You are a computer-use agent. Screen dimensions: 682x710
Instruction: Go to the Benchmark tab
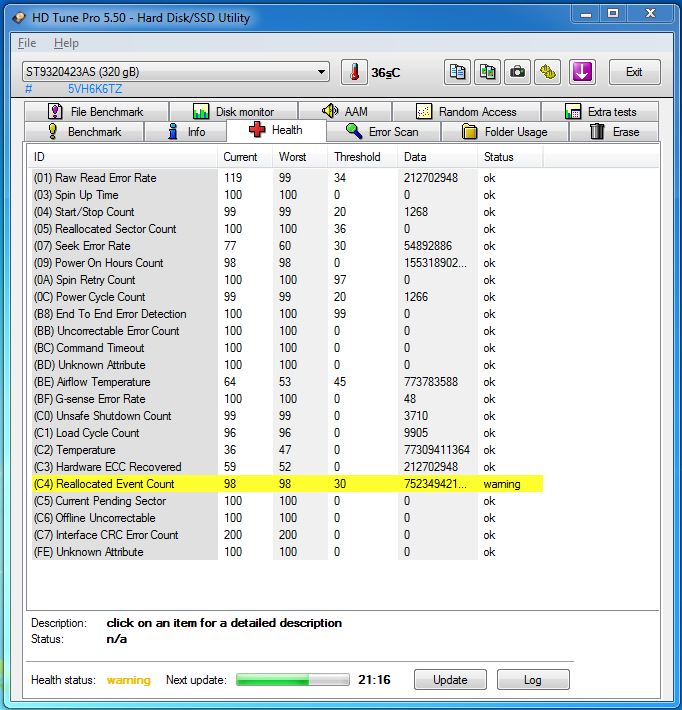[84, 132]
